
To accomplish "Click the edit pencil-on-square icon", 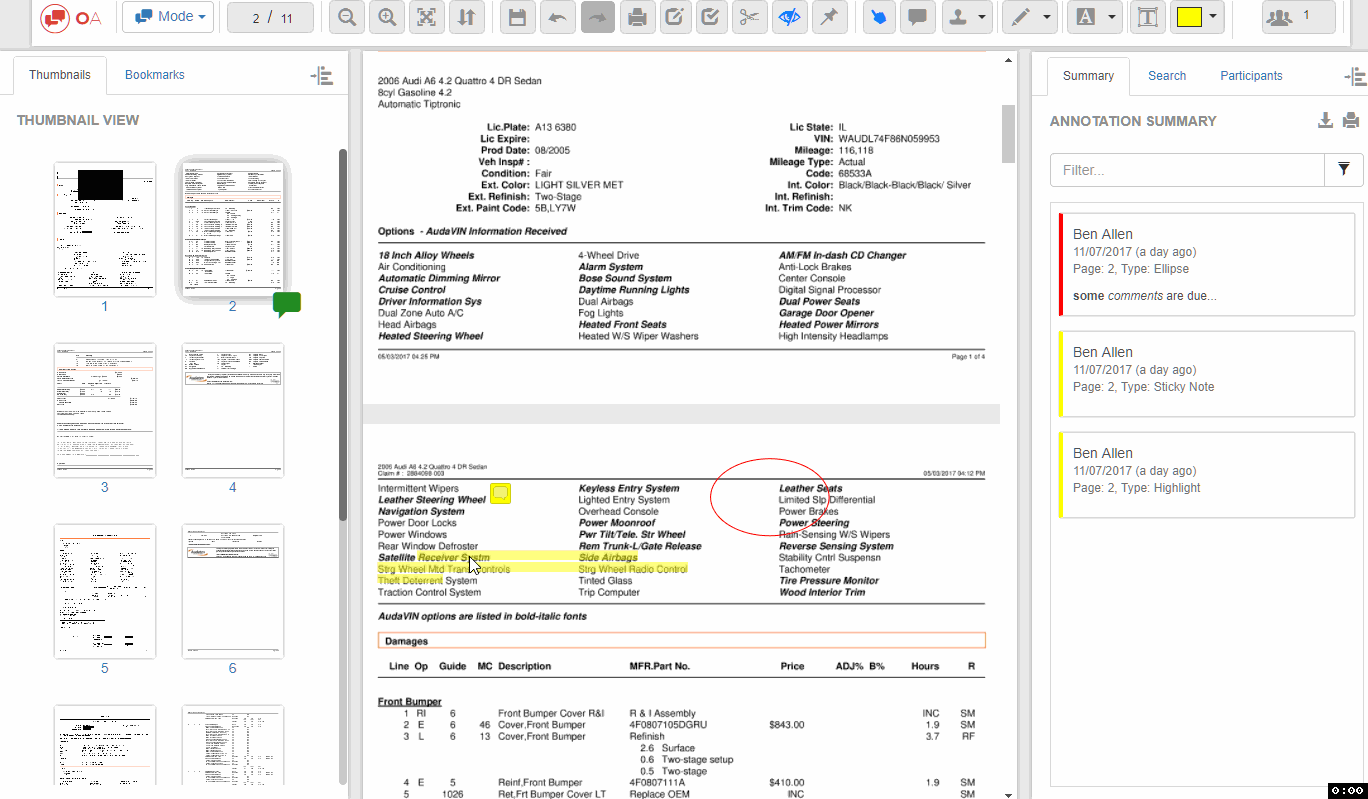I will pyautogui.click(x=675, y=17).
